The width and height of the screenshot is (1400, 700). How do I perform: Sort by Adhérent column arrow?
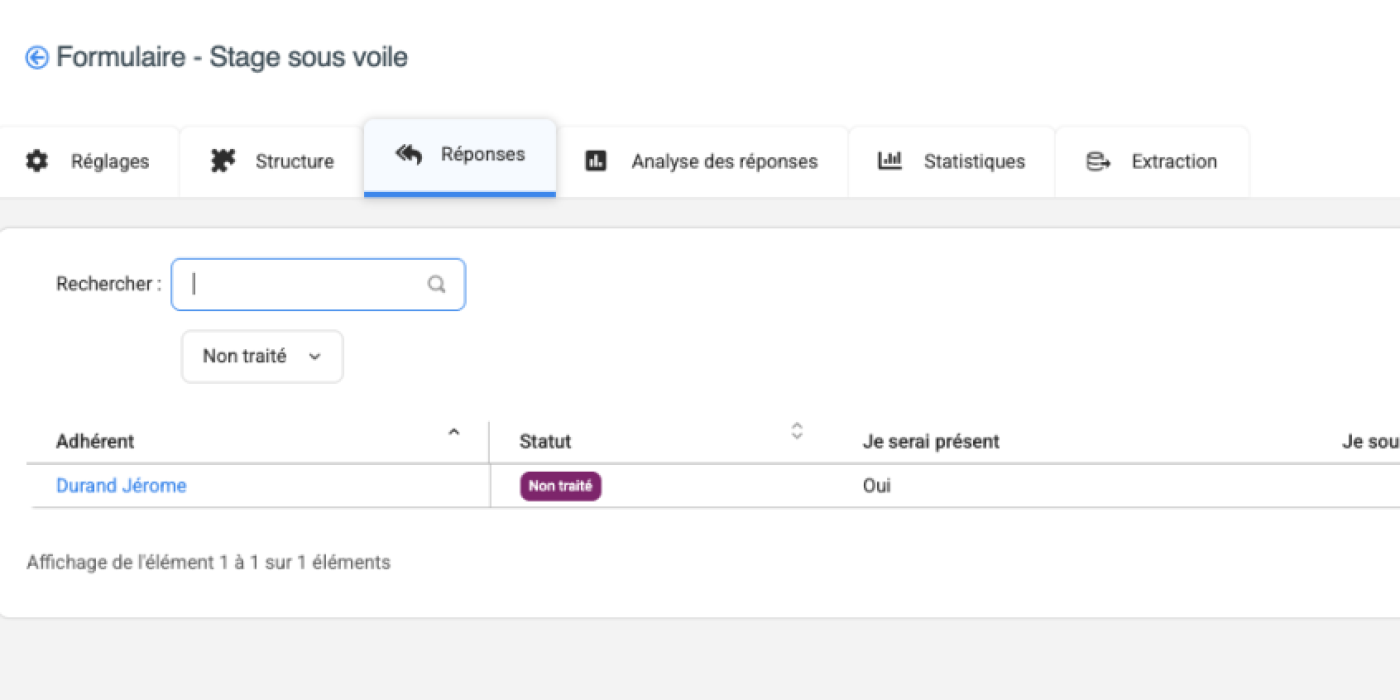click(x=454, y=433)
